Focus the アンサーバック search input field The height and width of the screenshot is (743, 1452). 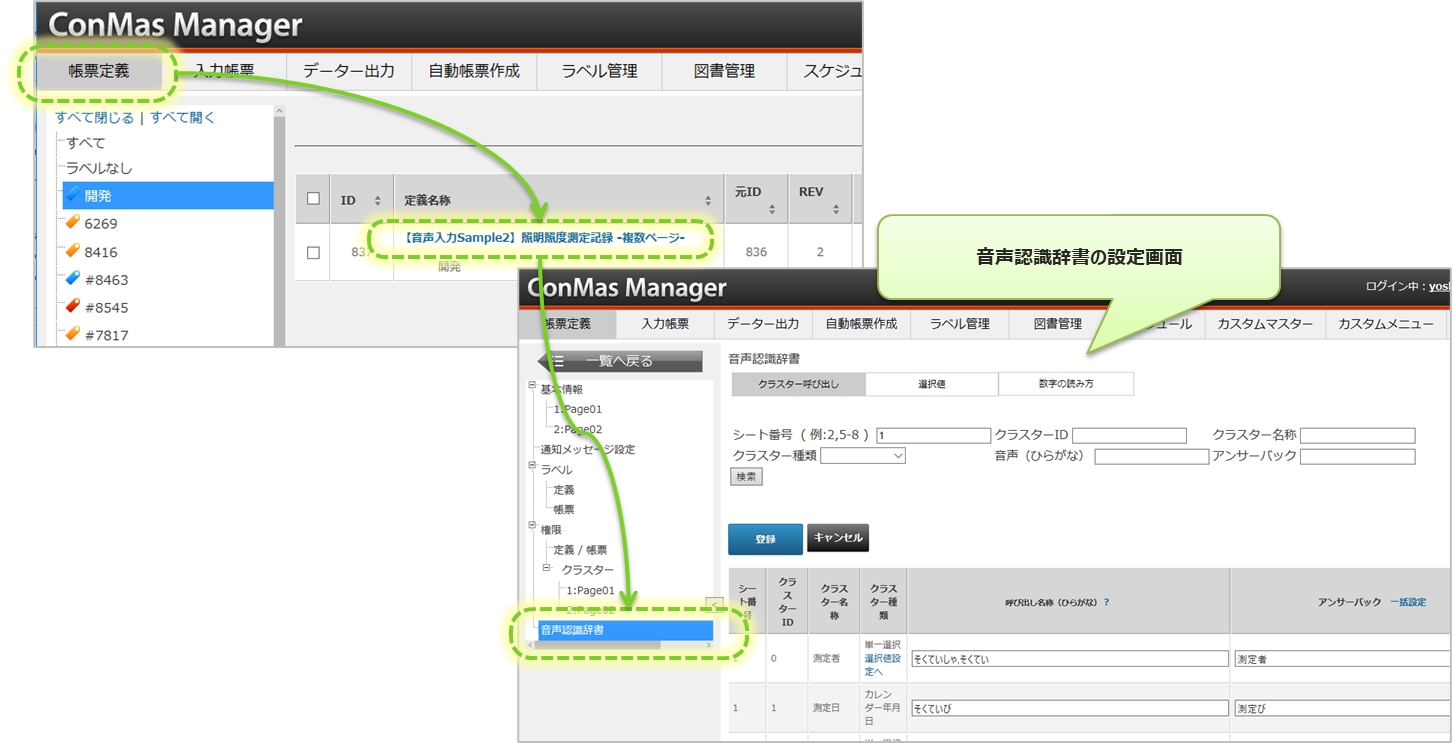(1358, 456)
